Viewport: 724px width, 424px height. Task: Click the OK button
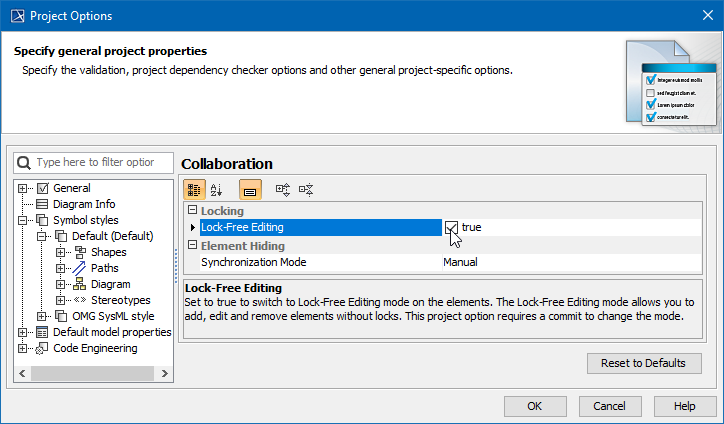[x=534, y=406]
